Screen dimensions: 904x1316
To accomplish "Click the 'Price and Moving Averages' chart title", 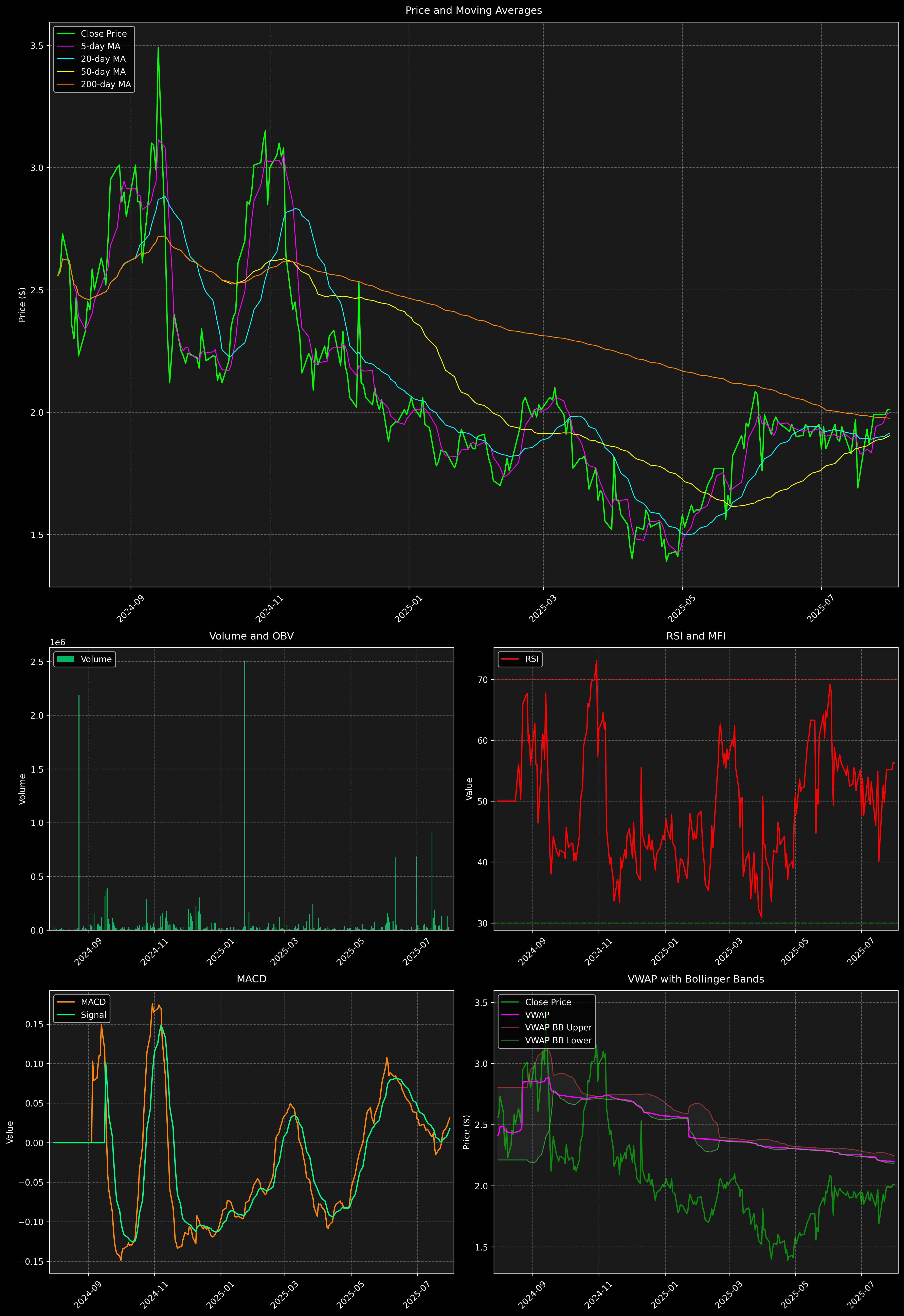I will point(473,10).
